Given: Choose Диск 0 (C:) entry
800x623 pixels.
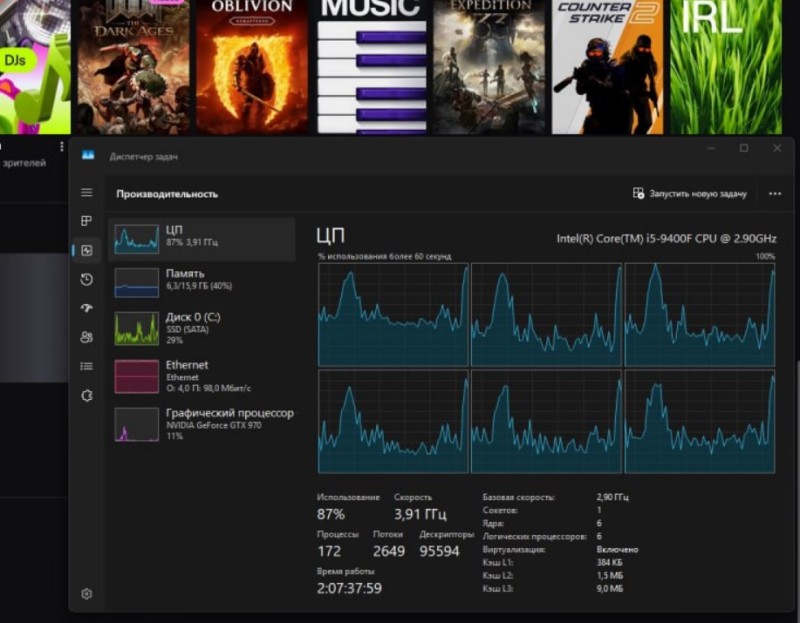Looking at the screenshot, I should tap(203, 327).
